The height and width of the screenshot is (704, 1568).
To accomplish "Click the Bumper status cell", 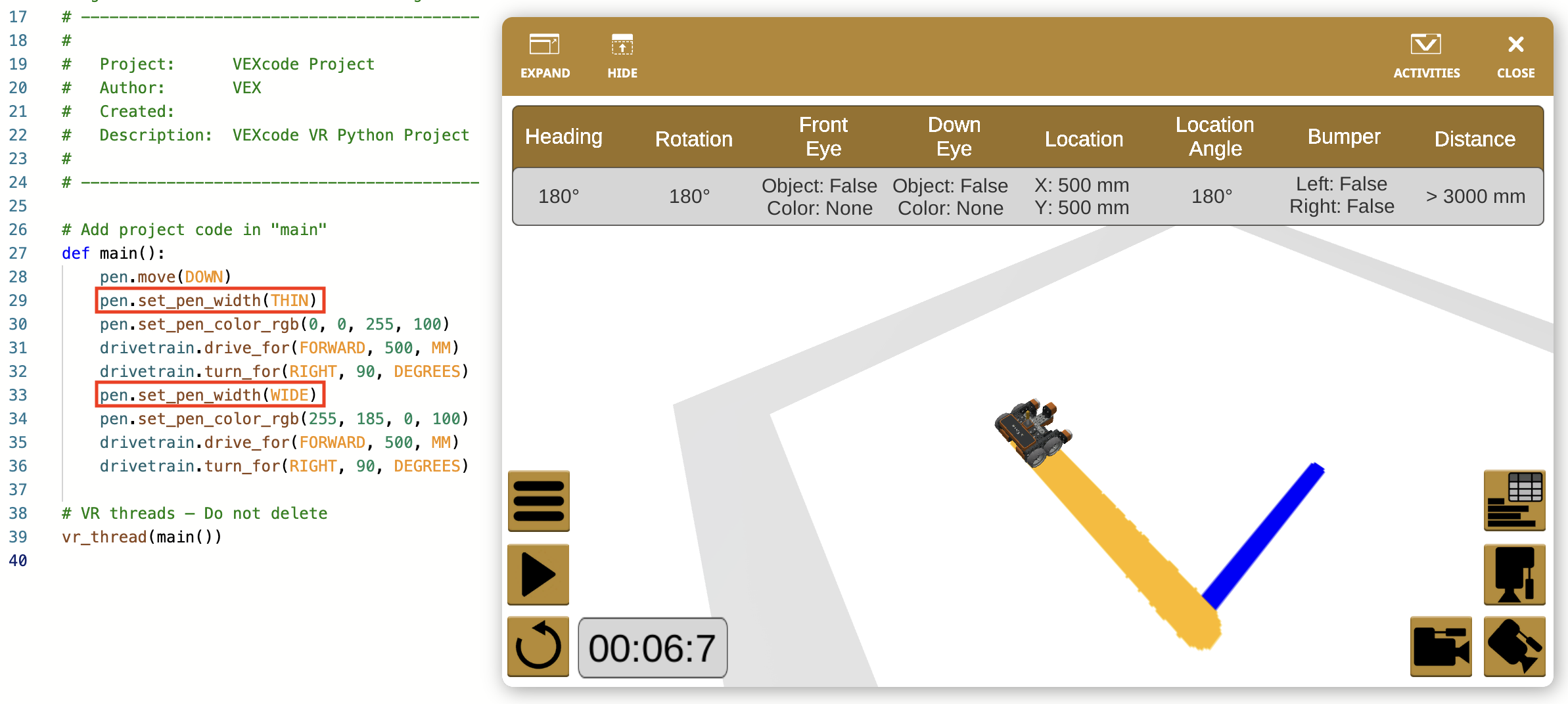I will [1342, 195].
